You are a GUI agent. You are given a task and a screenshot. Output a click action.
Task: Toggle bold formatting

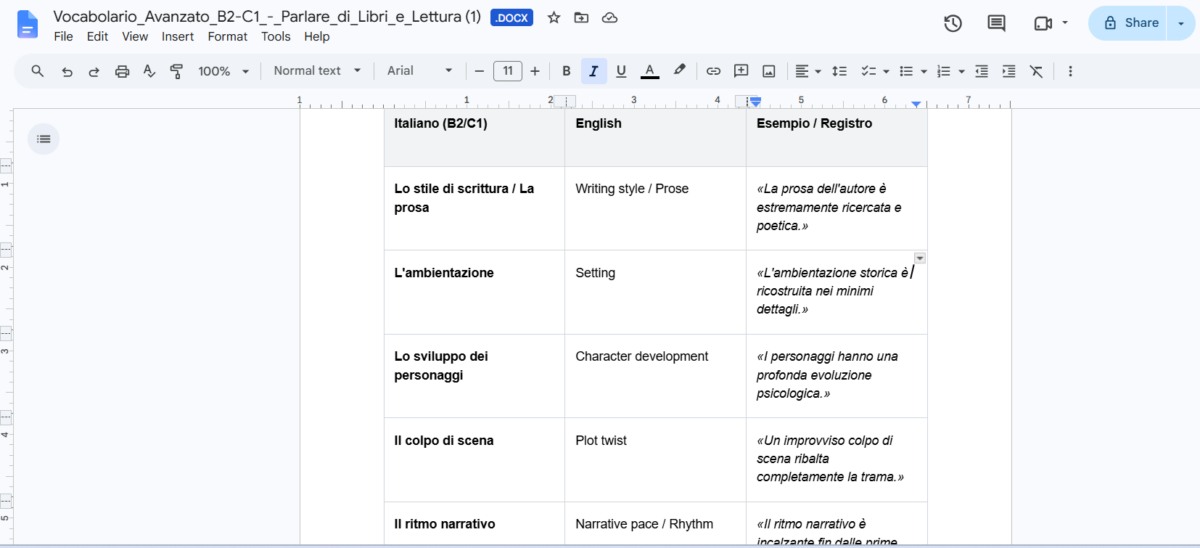pyautogui.click(x=566, y=71)
